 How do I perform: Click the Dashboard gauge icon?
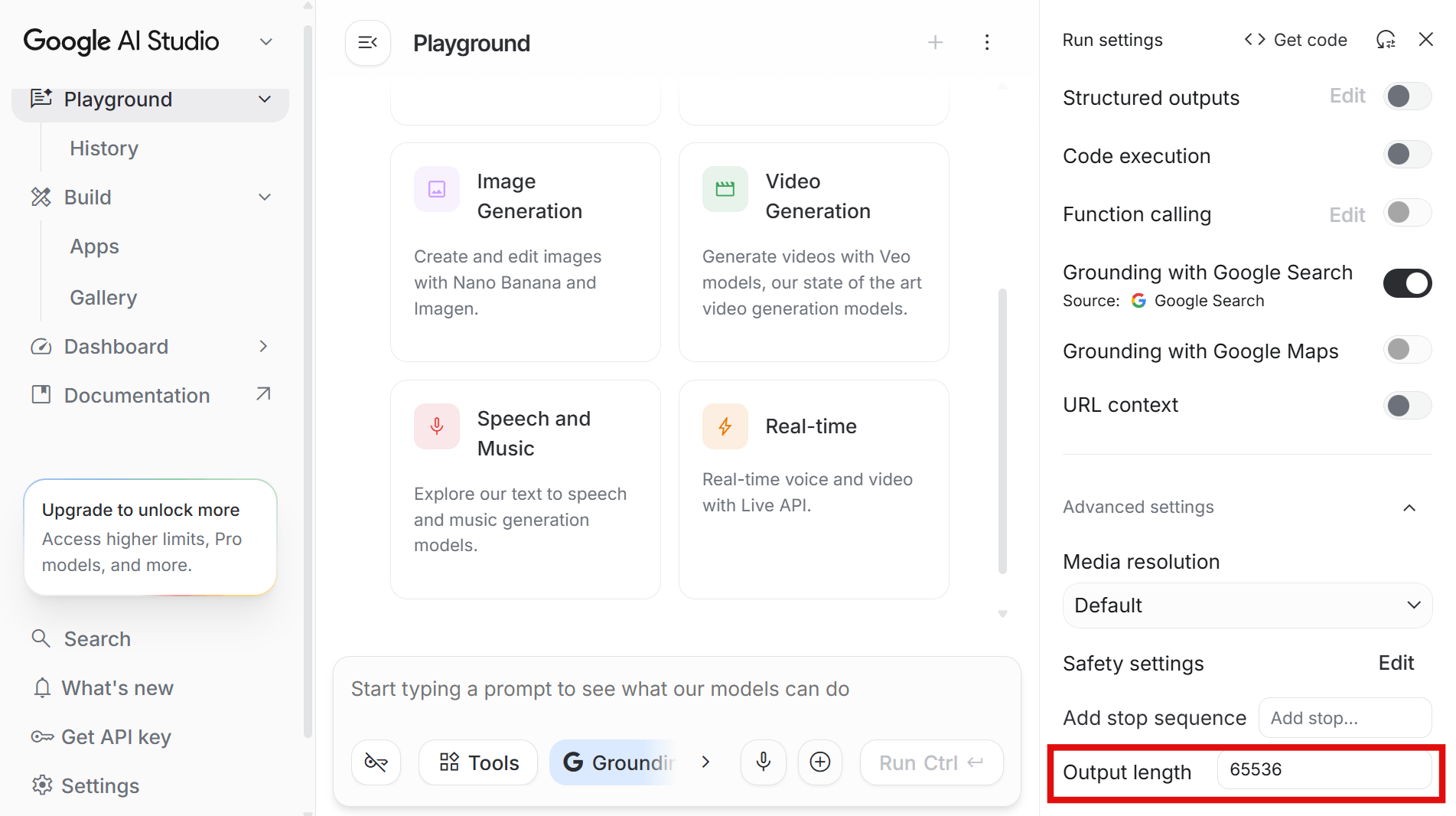[x=41, y=347]
